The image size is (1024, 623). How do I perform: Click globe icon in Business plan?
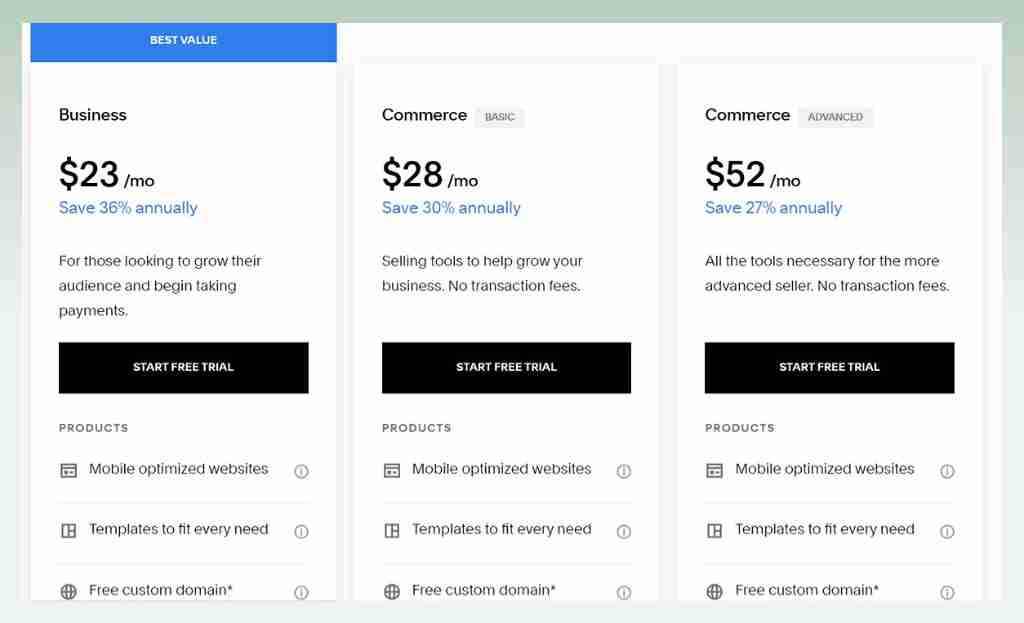(69, 592)
